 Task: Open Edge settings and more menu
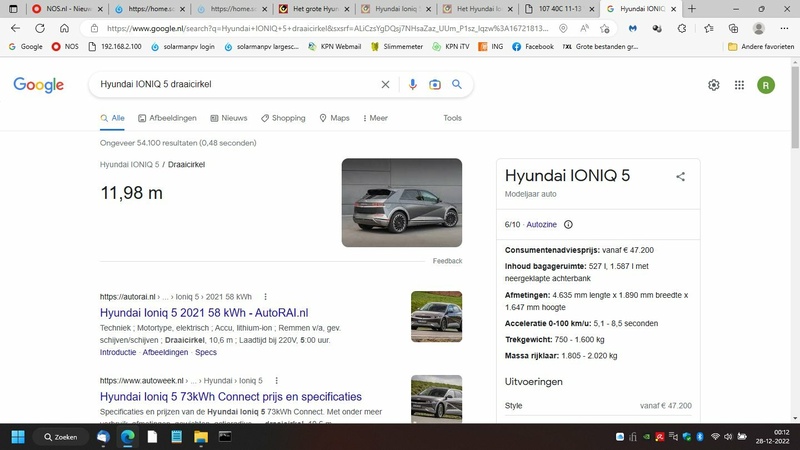tap(784, 29)
